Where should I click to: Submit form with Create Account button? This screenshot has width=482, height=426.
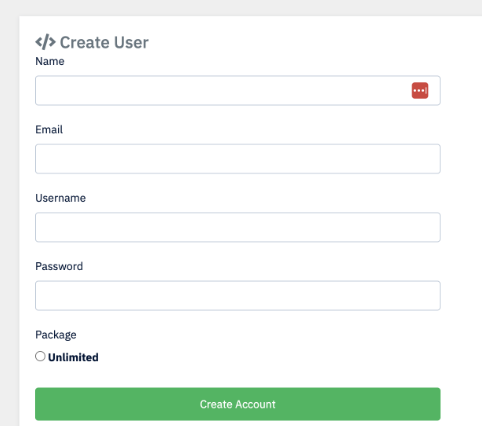point(238,404)
